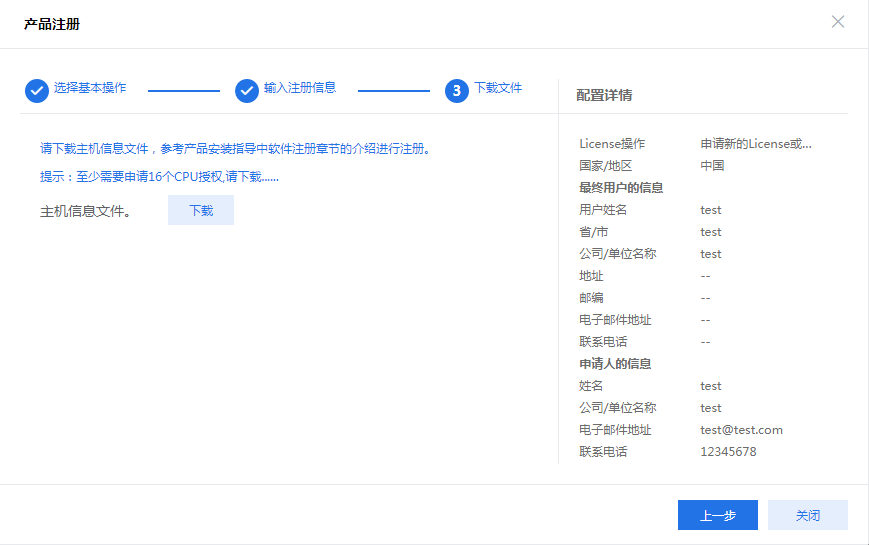The image size is (869, 545).
Task: Click the step 3 circle icon
Action: pos(457,91)
